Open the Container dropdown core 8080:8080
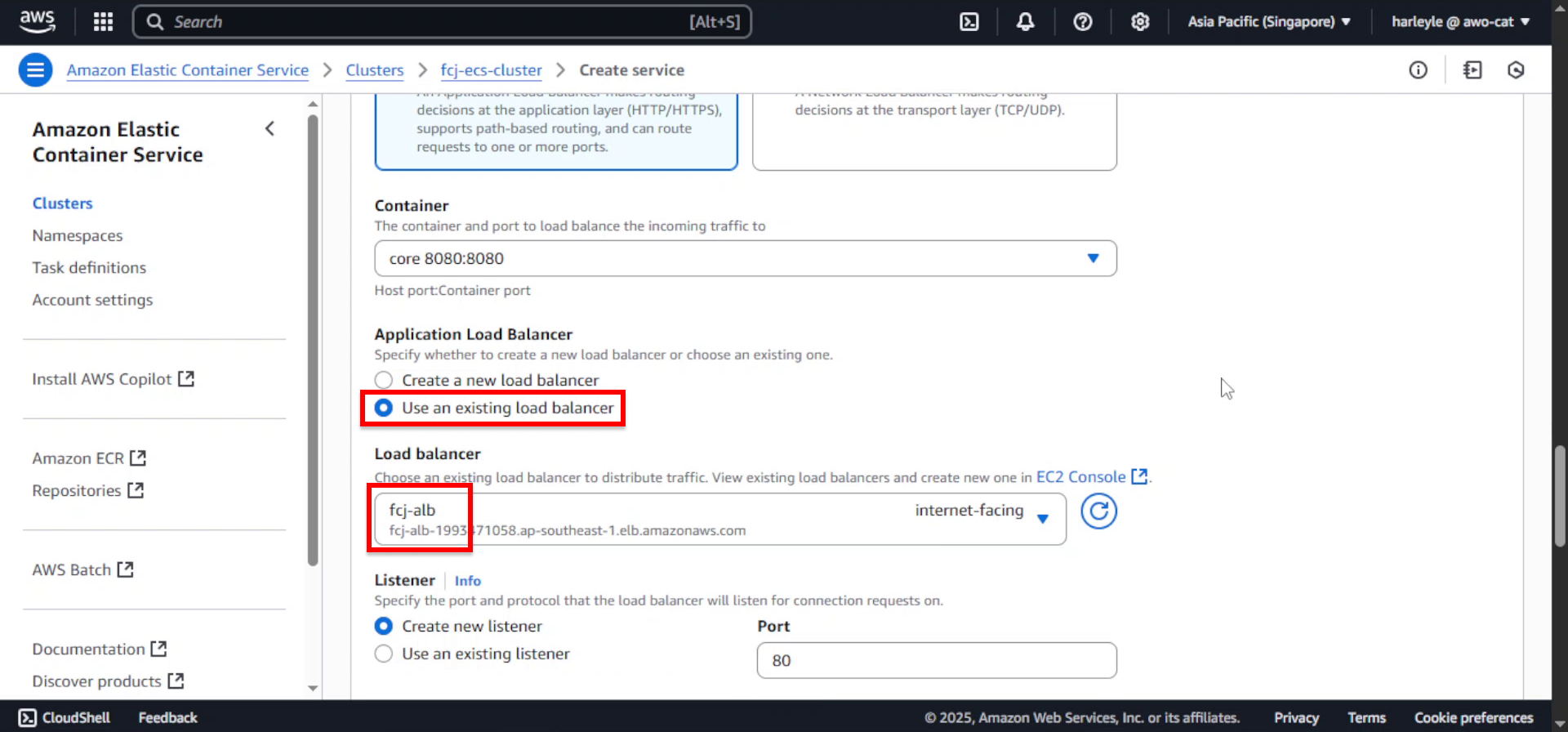Image resolution: width=1568 pixels, height=732 pixels. [746, 258]
